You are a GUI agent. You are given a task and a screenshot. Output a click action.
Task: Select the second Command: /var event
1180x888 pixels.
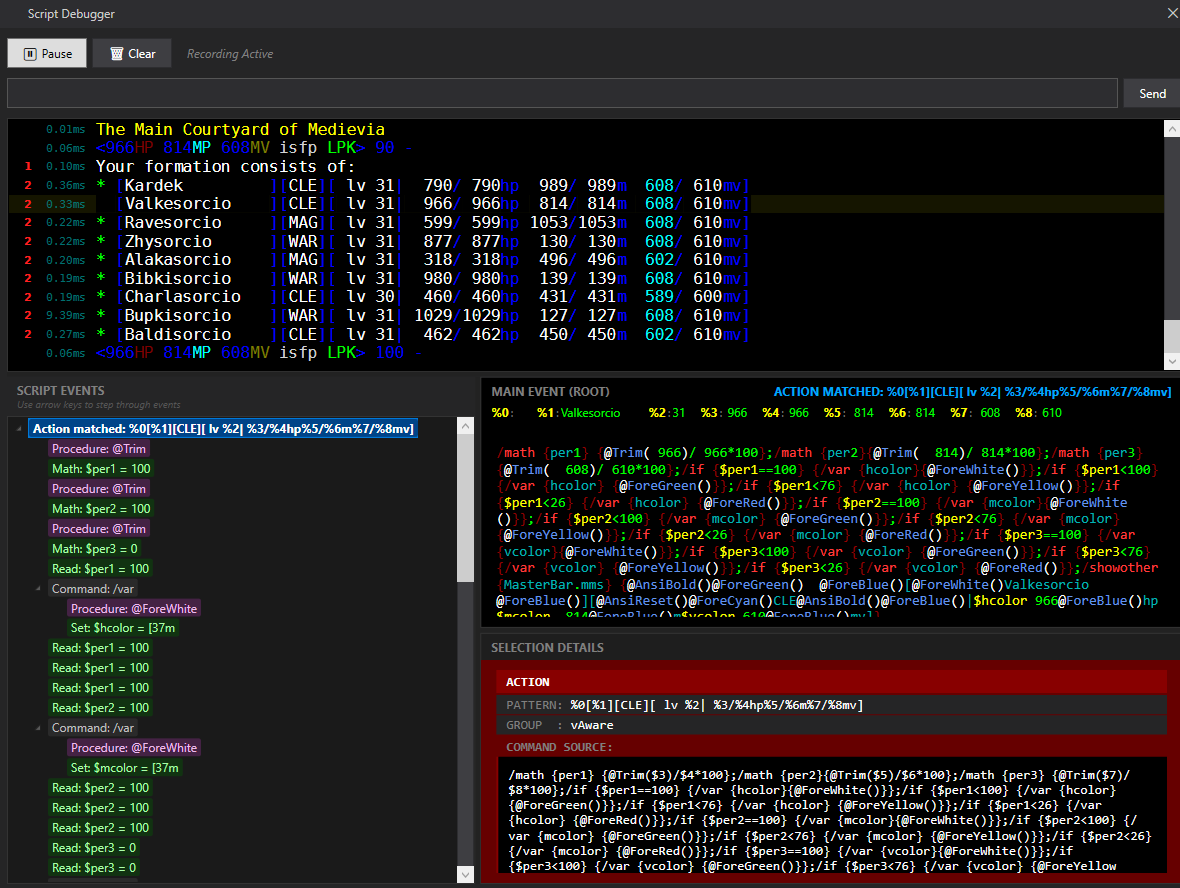point(93,728)
